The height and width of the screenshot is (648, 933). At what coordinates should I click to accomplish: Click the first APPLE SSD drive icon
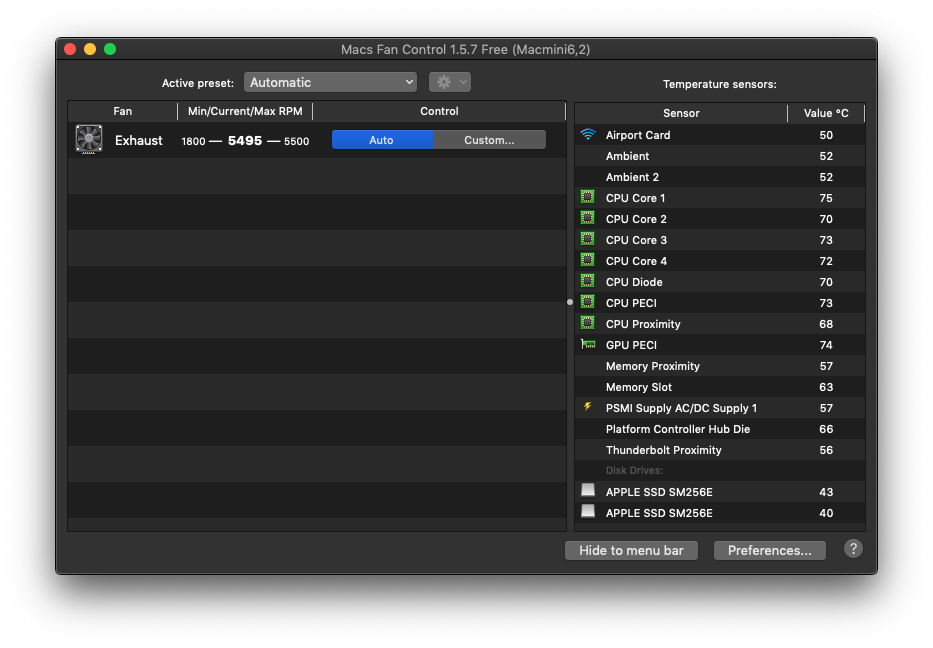(x=588, y=491)
